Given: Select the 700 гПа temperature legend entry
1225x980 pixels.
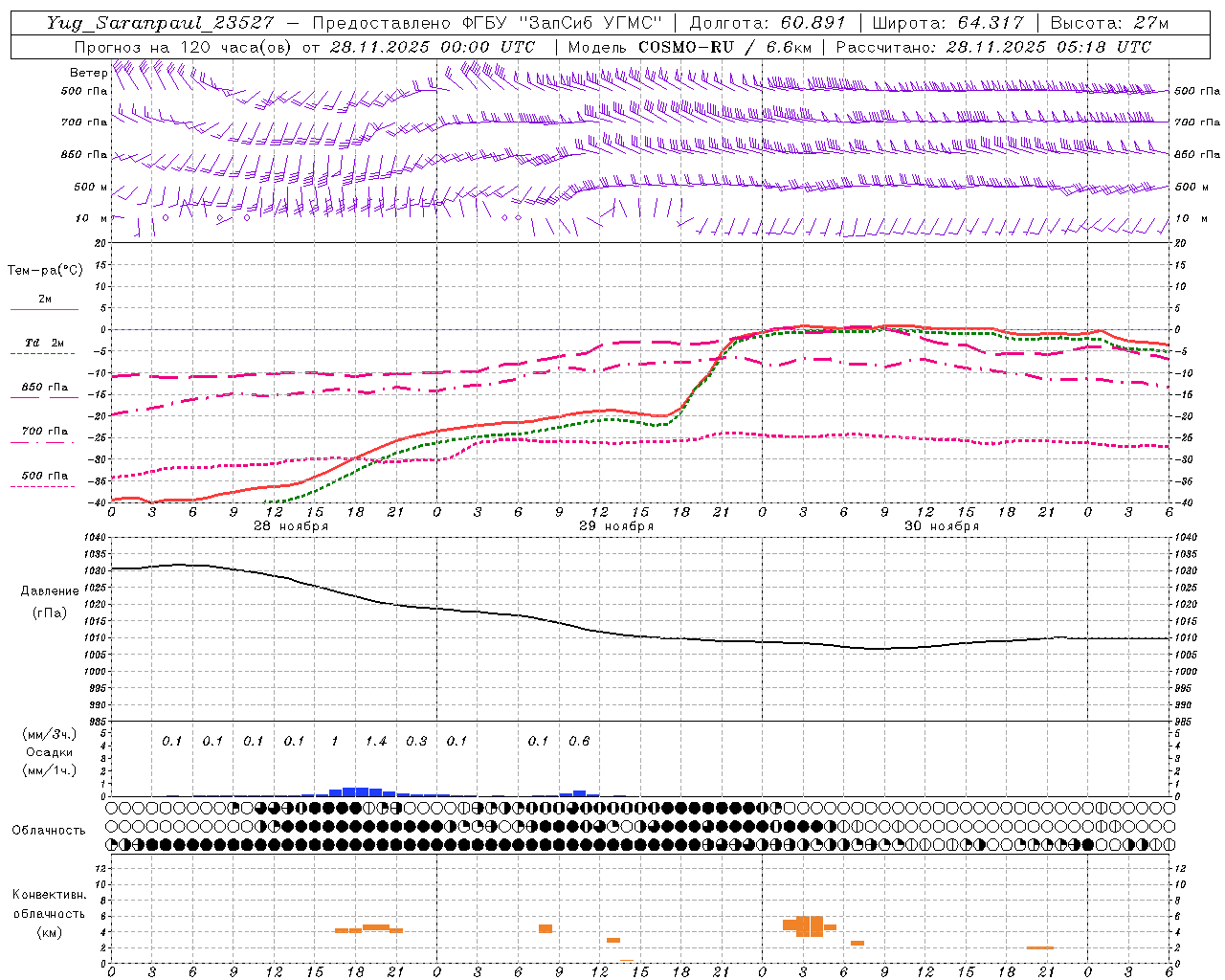Looking at the screenshot, I should (45, 431).
